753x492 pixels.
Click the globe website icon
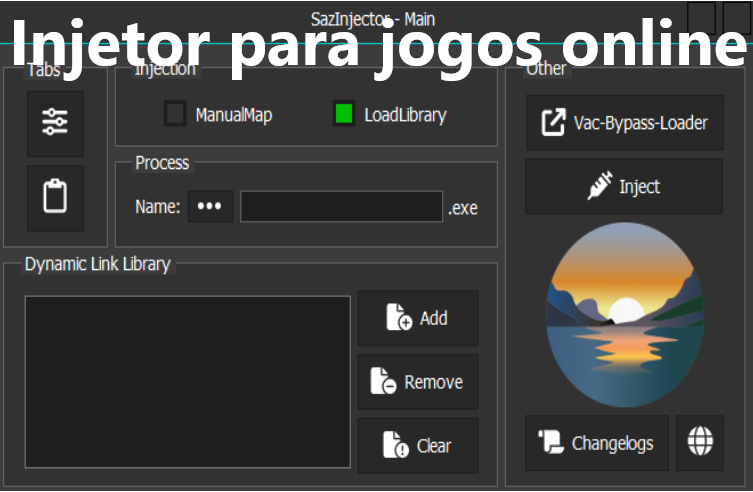point(700,442)
